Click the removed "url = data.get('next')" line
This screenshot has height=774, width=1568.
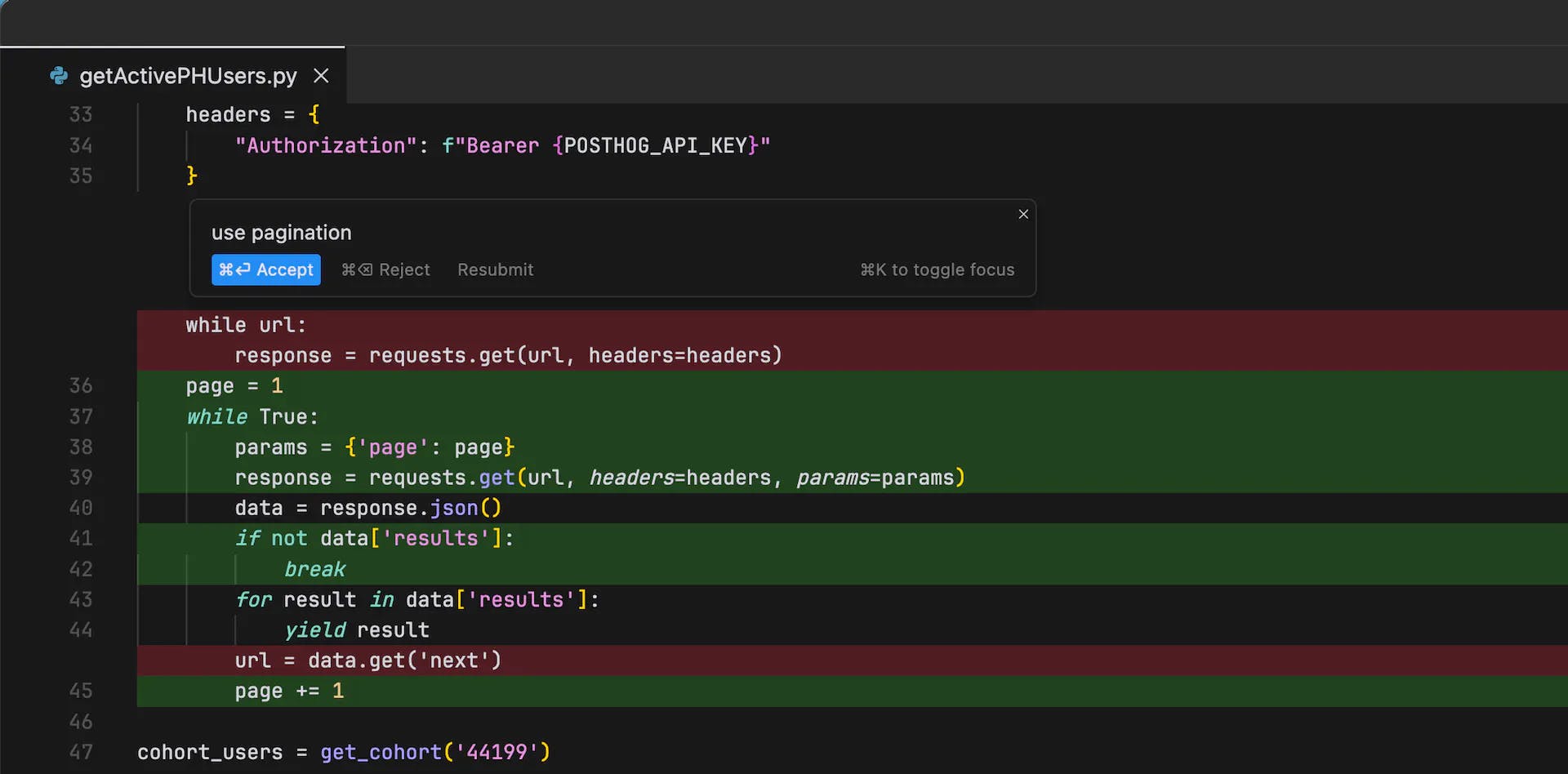coord(367,661)
